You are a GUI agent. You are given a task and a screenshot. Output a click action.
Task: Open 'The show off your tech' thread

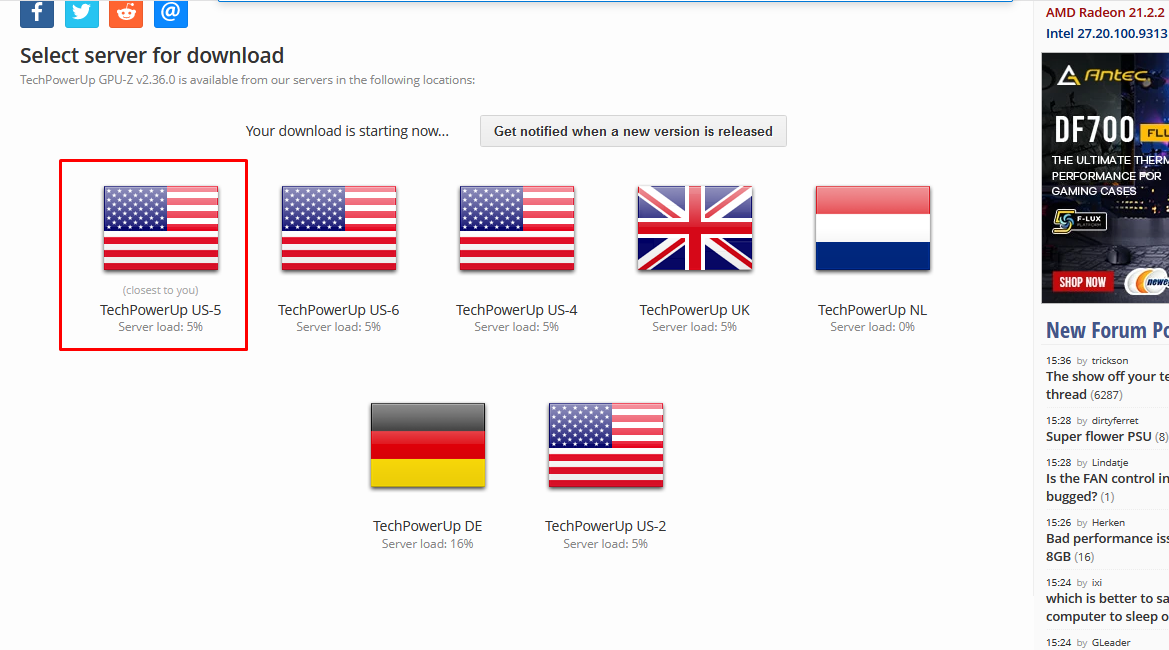click(x=1107, y=385)
